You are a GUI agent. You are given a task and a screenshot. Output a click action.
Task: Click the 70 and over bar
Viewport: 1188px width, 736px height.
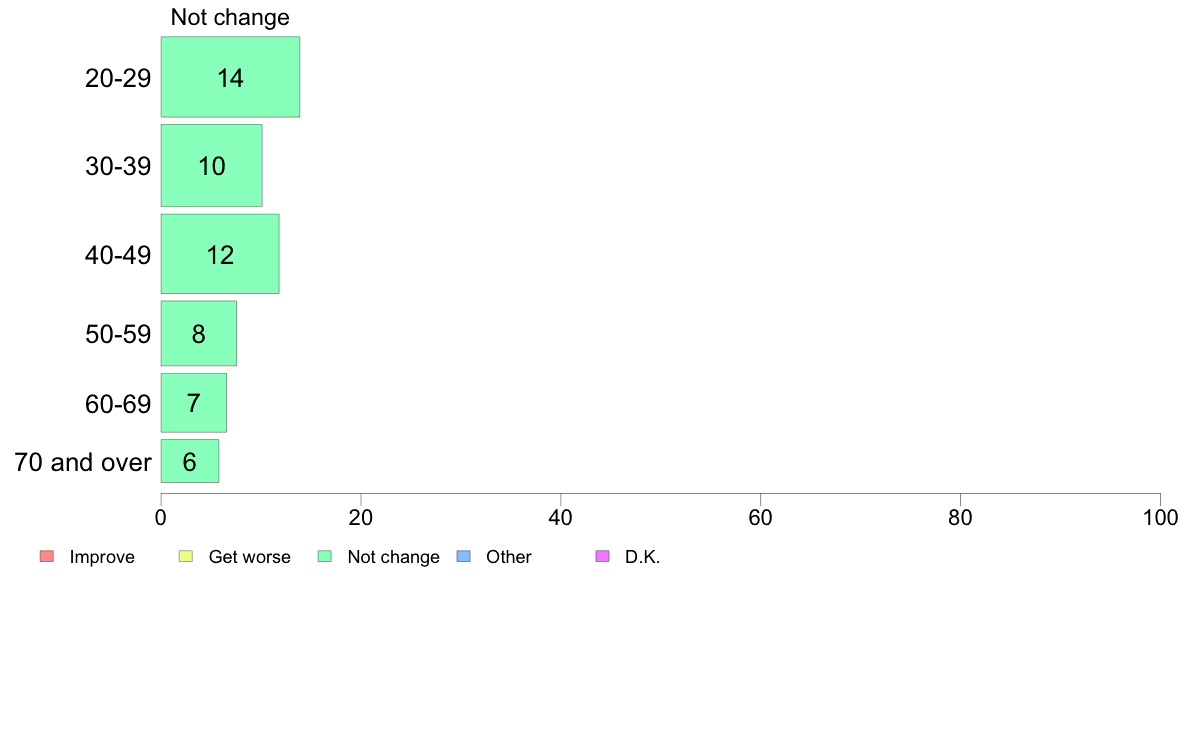[189, 461]
